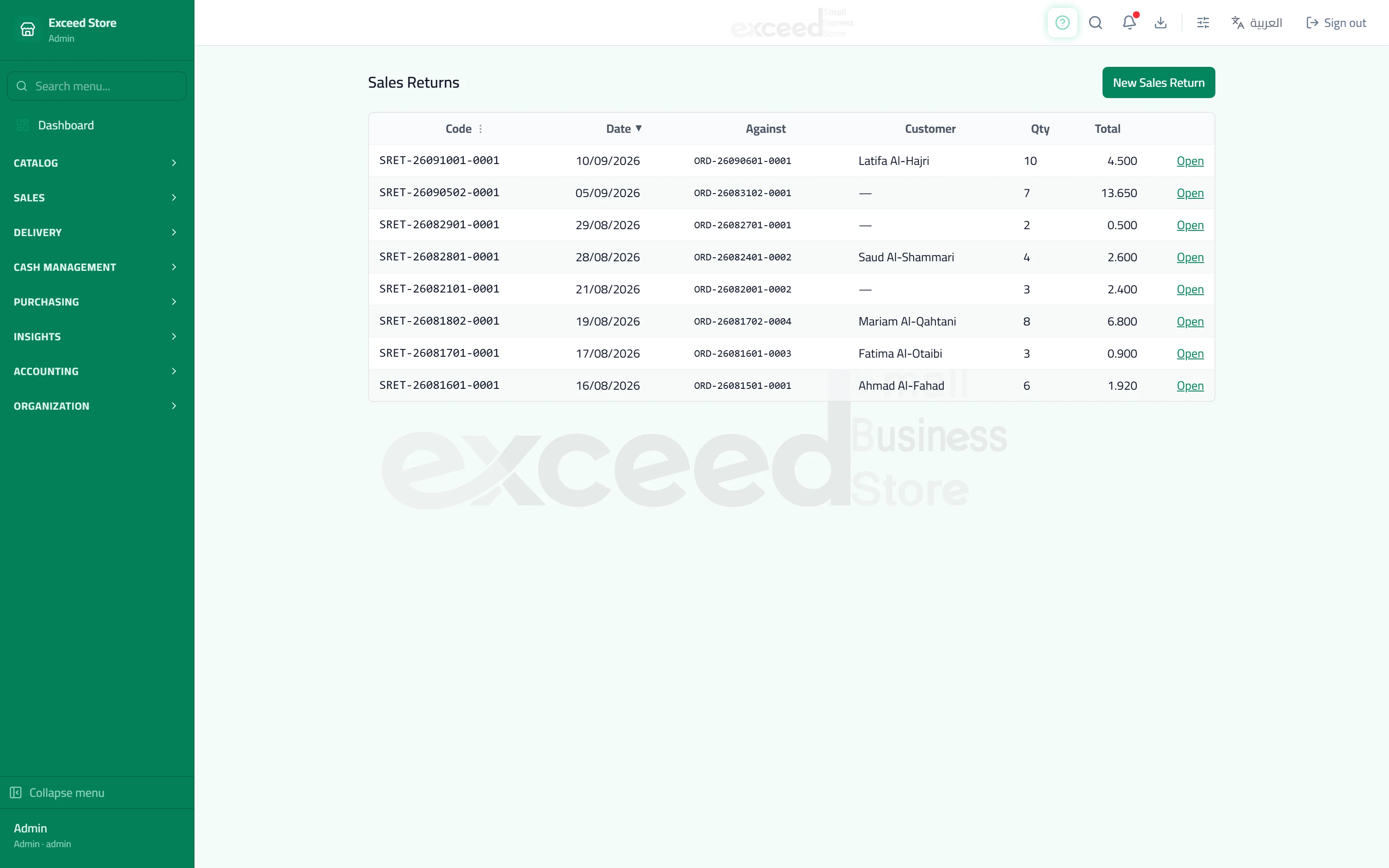This screenshot has width=1389, height=868.
Task: Open Code column options dots icon
Action: (x=481, y=129)
